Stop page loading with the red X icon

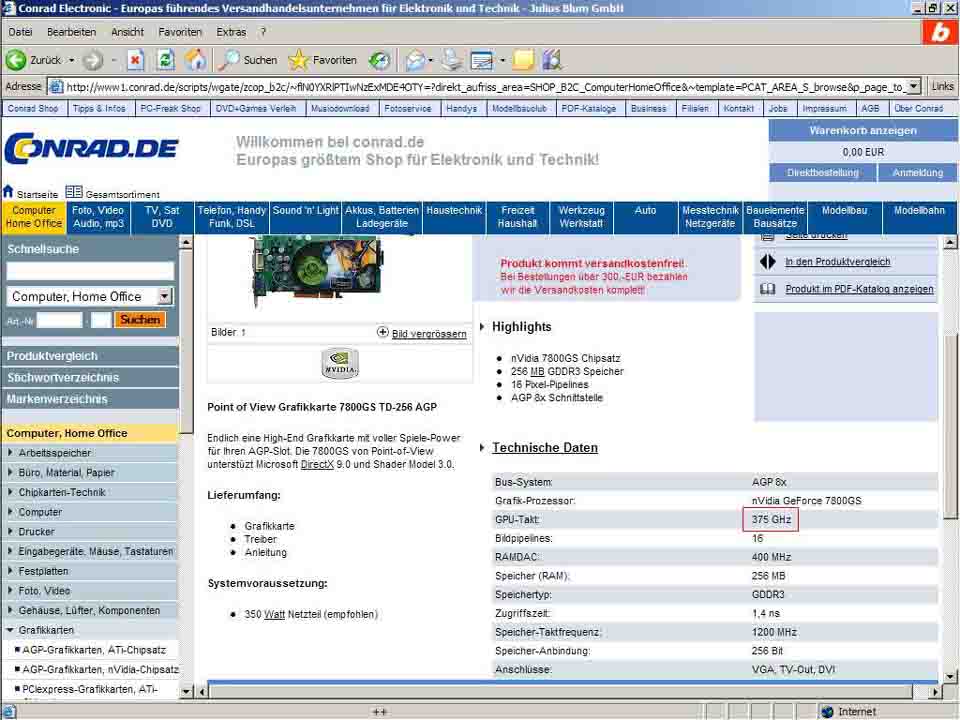click(135, 60)
